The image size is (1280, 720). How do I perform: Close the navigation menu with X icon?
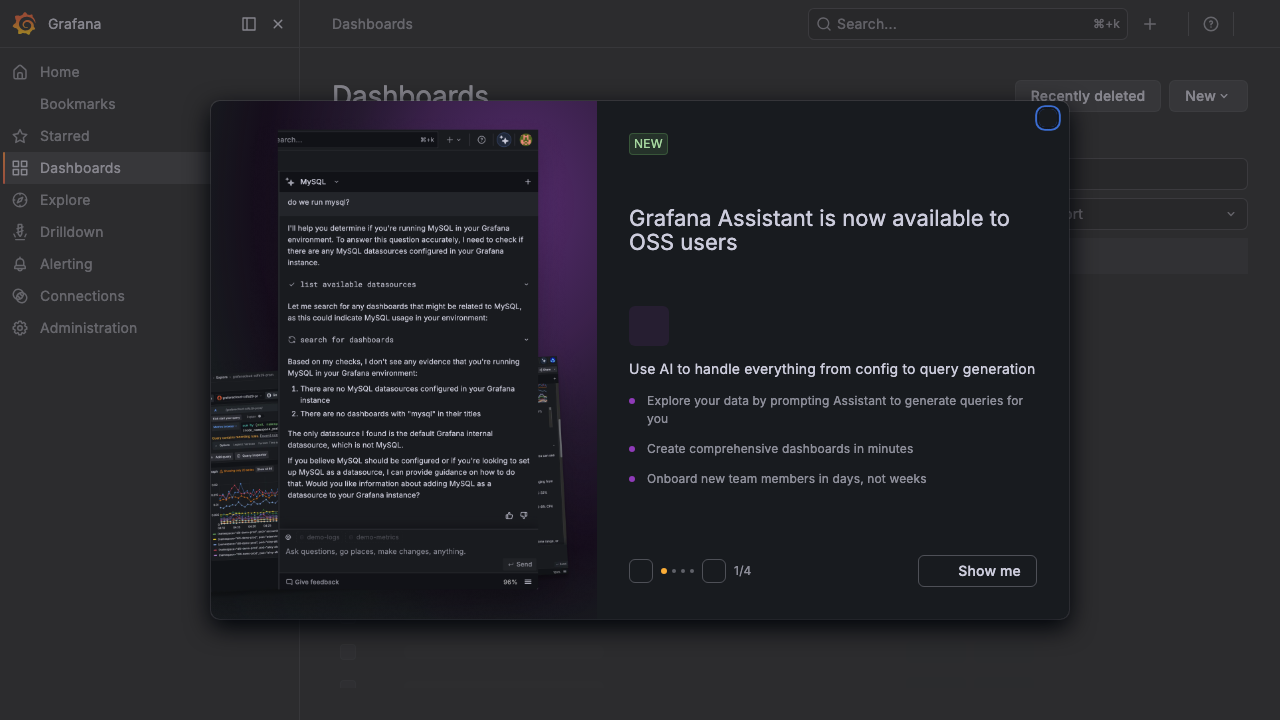(278, 24)
